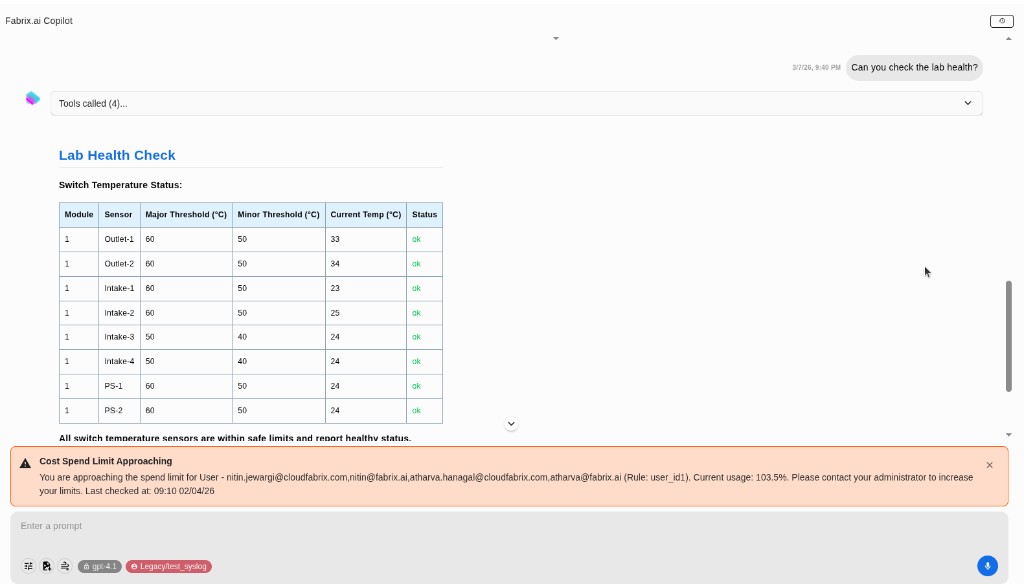Click the image attachment icon in prompt bar
The height and width of the screenshot is (584, 1024).
click(46, 565)
